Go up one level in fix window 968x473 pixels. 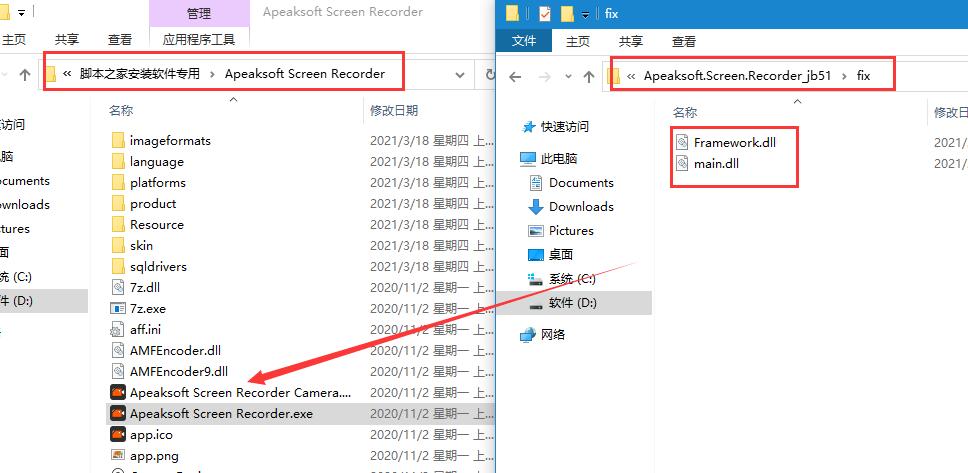pos(588,77)
